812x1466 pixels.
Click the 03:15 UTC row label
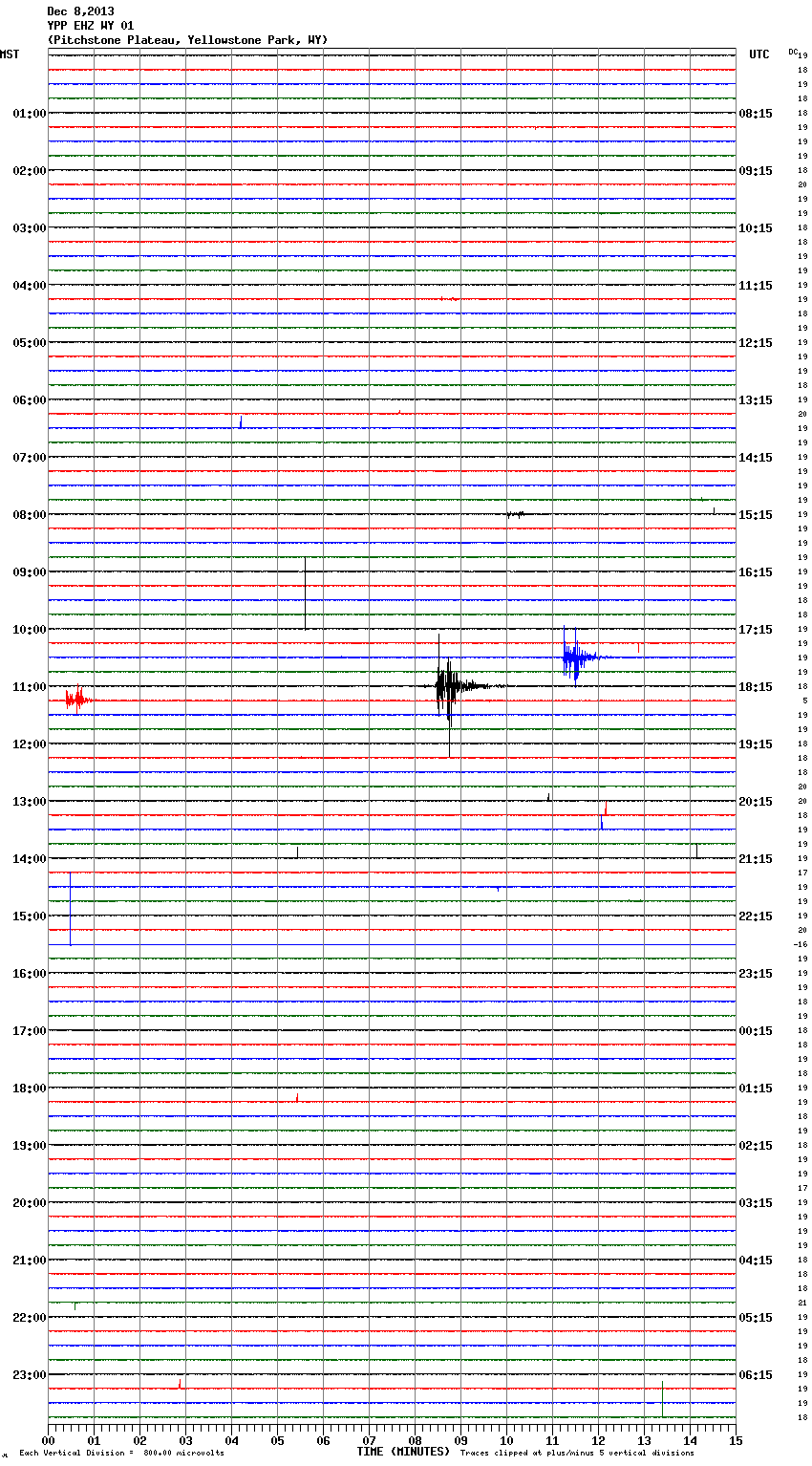[756, 1203]
